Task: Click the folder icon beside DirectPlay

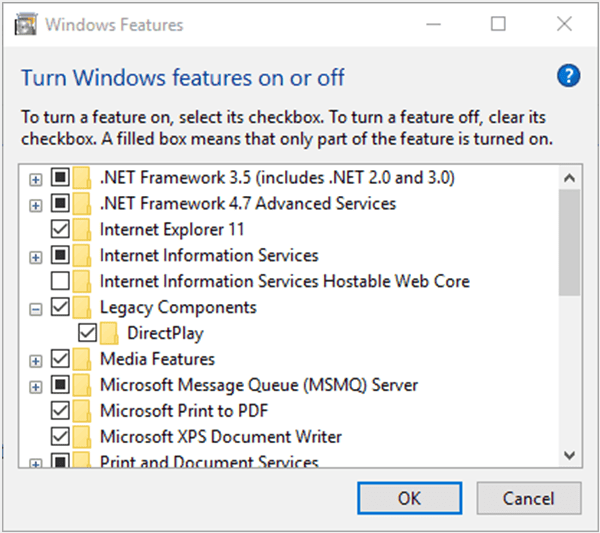Action: [111, 333]
